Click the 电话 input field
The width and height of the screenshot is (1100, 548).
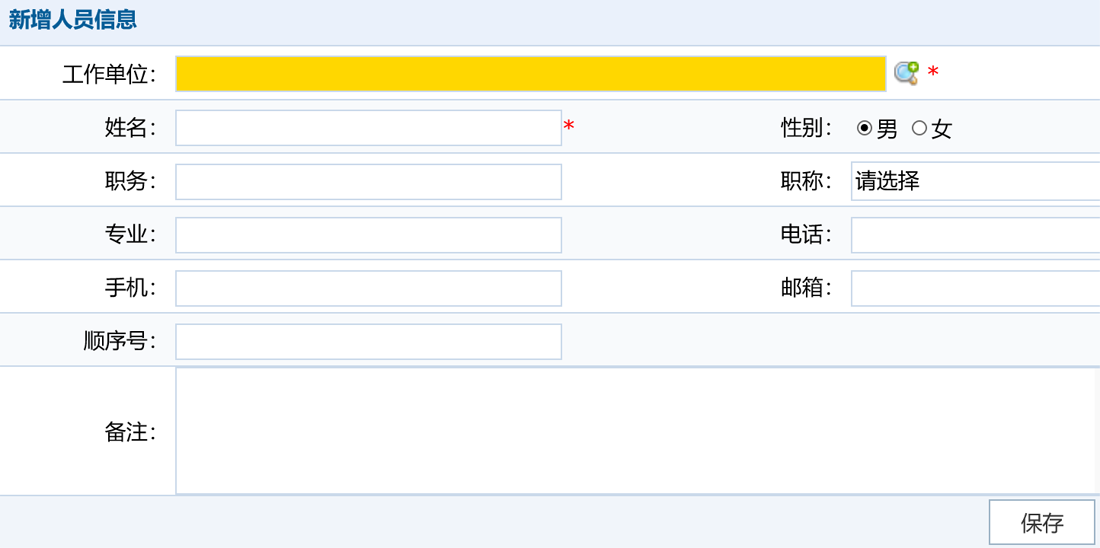[x=975, y=235]
